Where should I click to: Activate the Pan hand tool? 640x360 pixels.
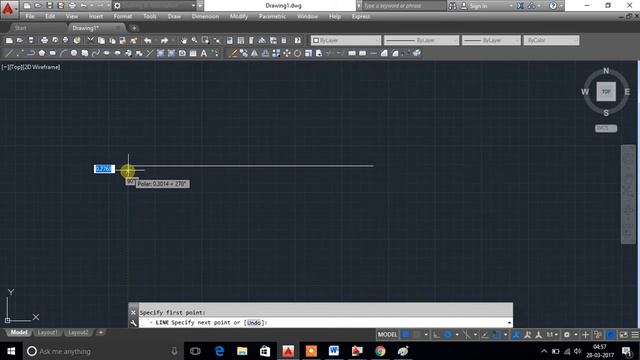[184, 40]
